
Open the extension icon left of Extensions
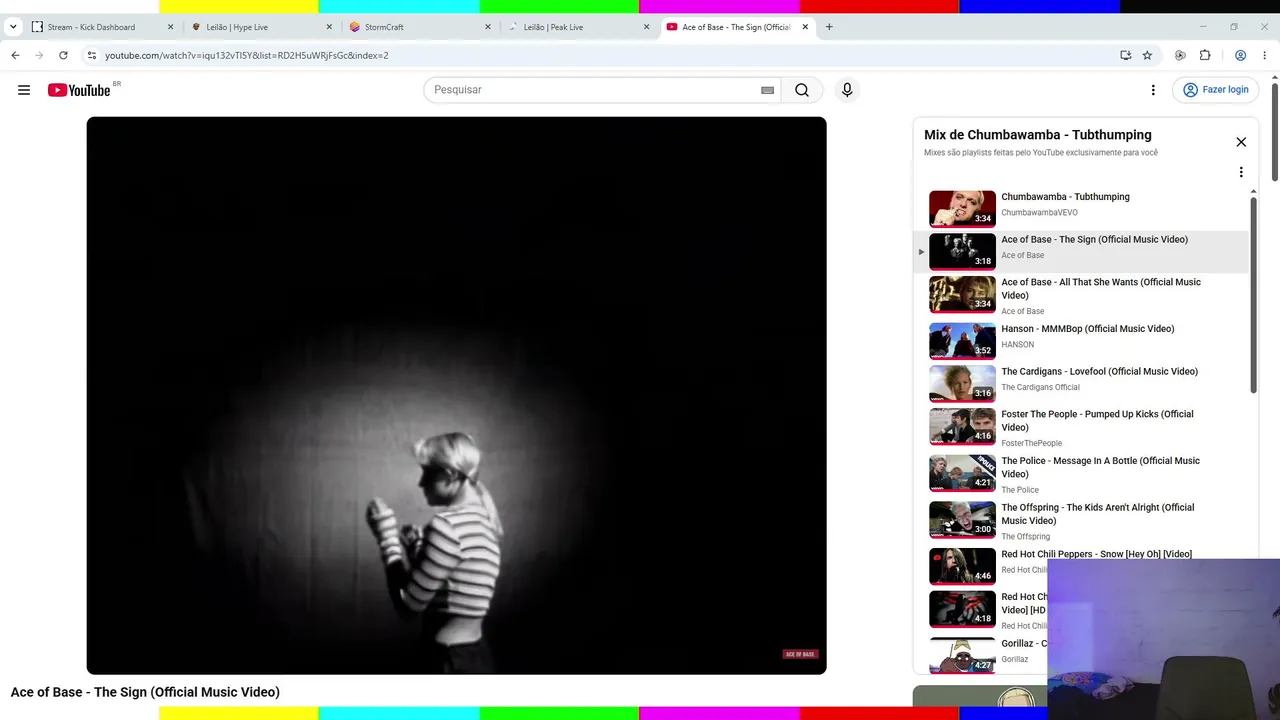coord(1180,55)
